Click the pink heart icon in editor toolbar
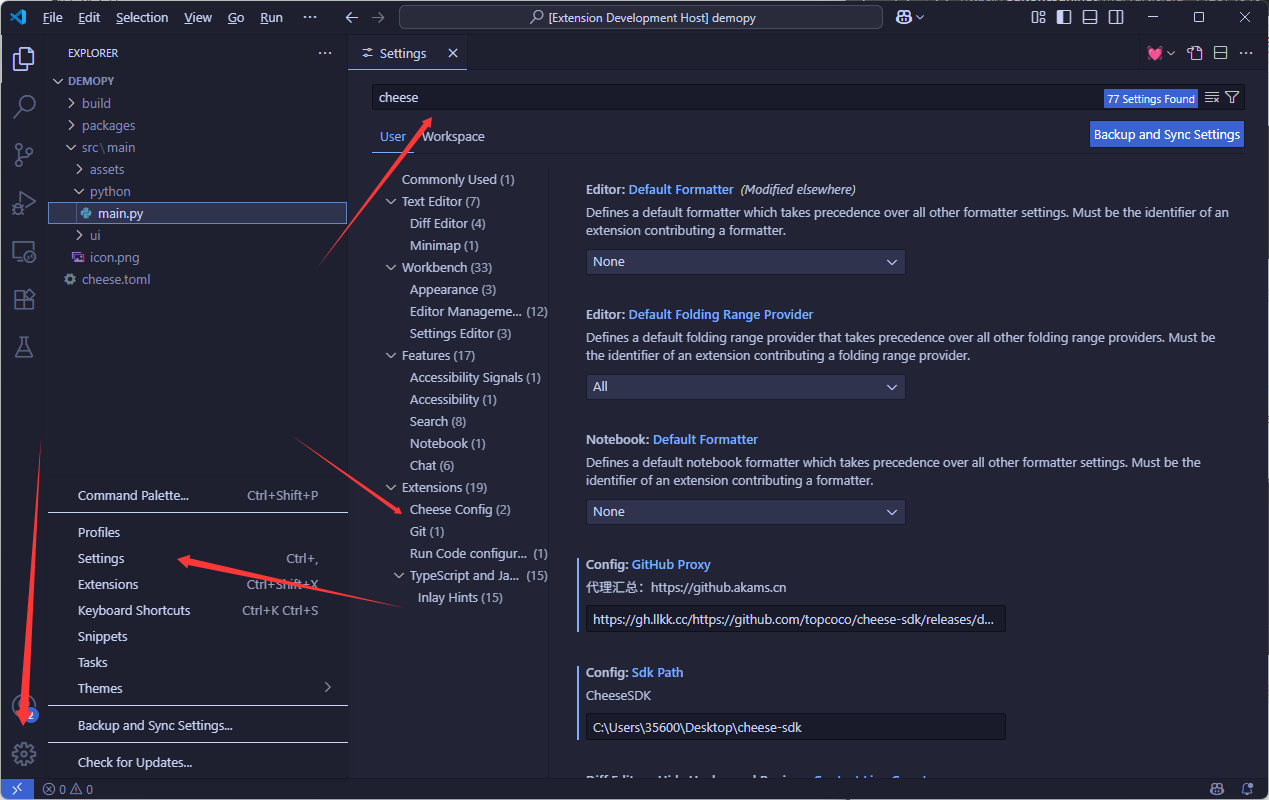Screen dimensions: 1269x800 pyautogui.click(x=1155, y=53)
